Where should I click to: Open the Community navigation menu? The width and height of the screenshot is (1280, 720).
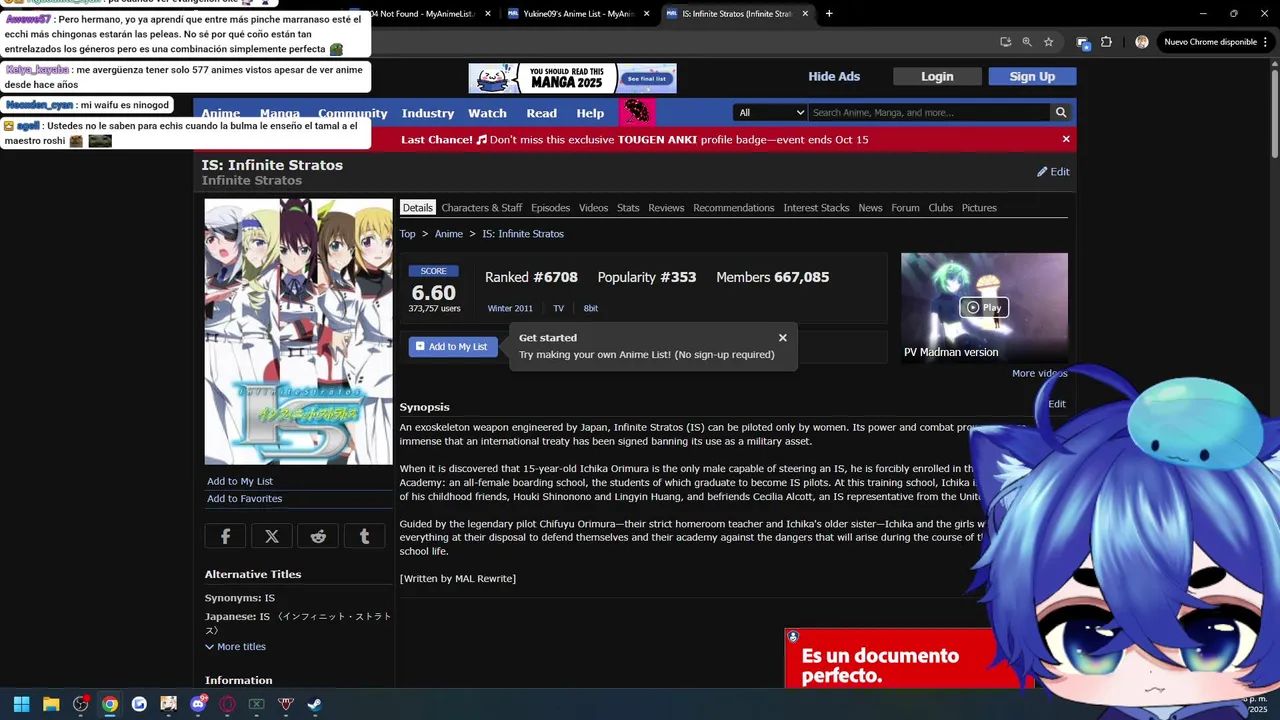[x=353, y=113]
